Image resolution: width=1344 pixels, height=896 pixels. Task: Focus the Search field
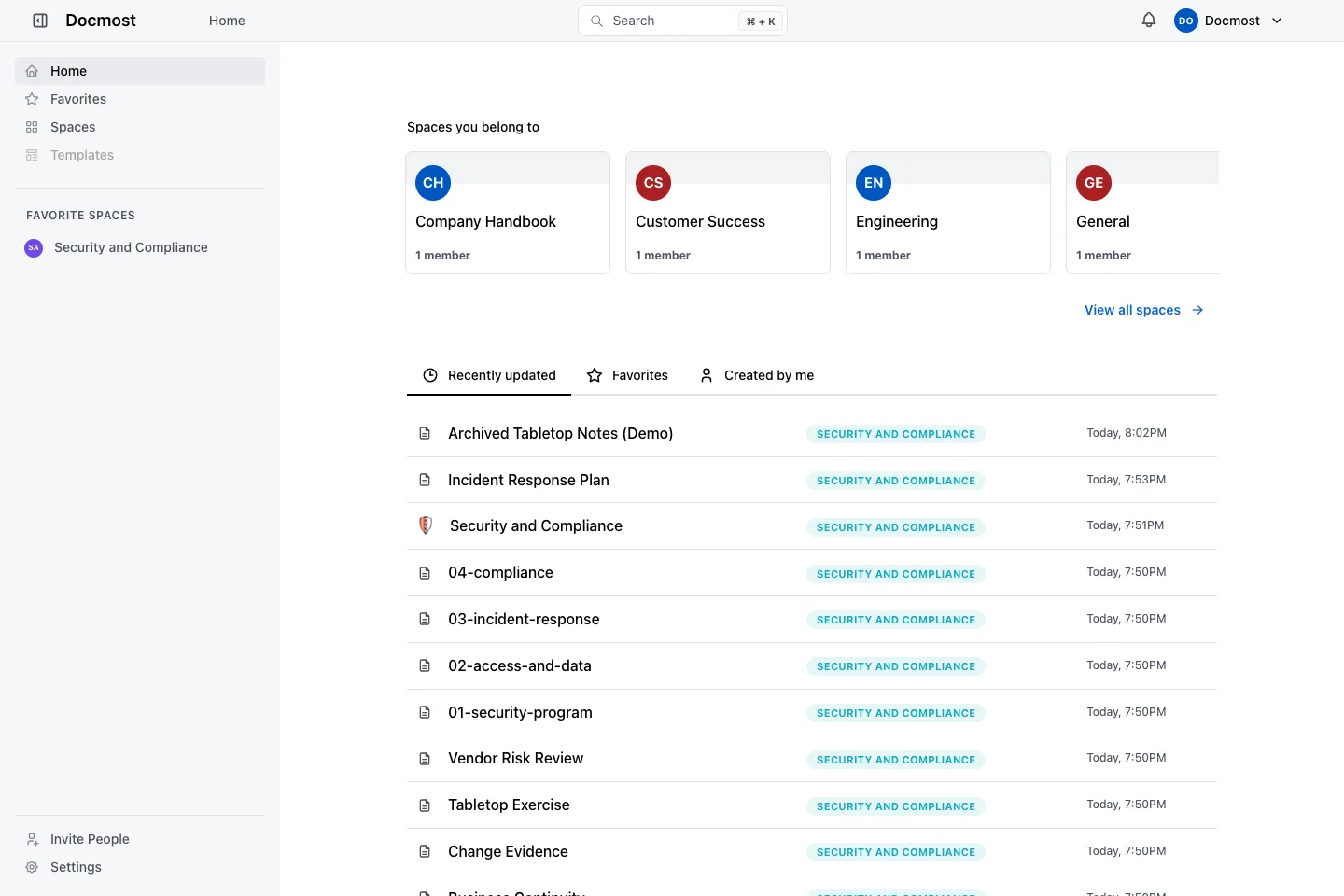pyautogui.click(x=682, y=21)
